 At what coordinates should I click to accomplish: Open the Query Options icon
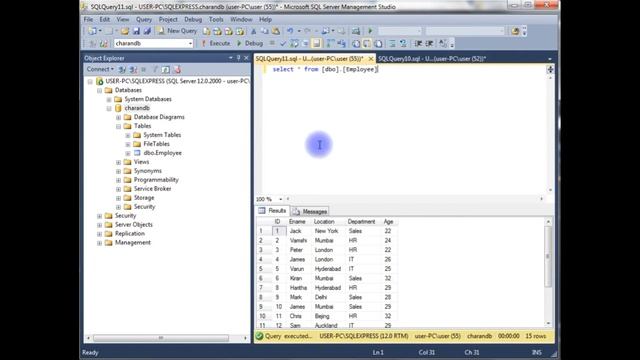point(305,43)
